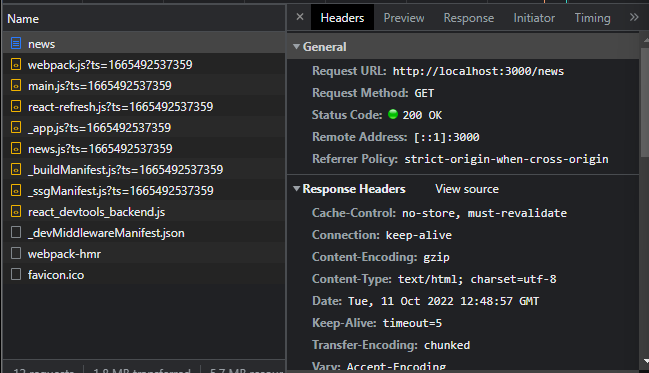Show more tabs with the double chevron
Image resolution: width=649 pixels, height=373 pixels.
pos(634,17)
